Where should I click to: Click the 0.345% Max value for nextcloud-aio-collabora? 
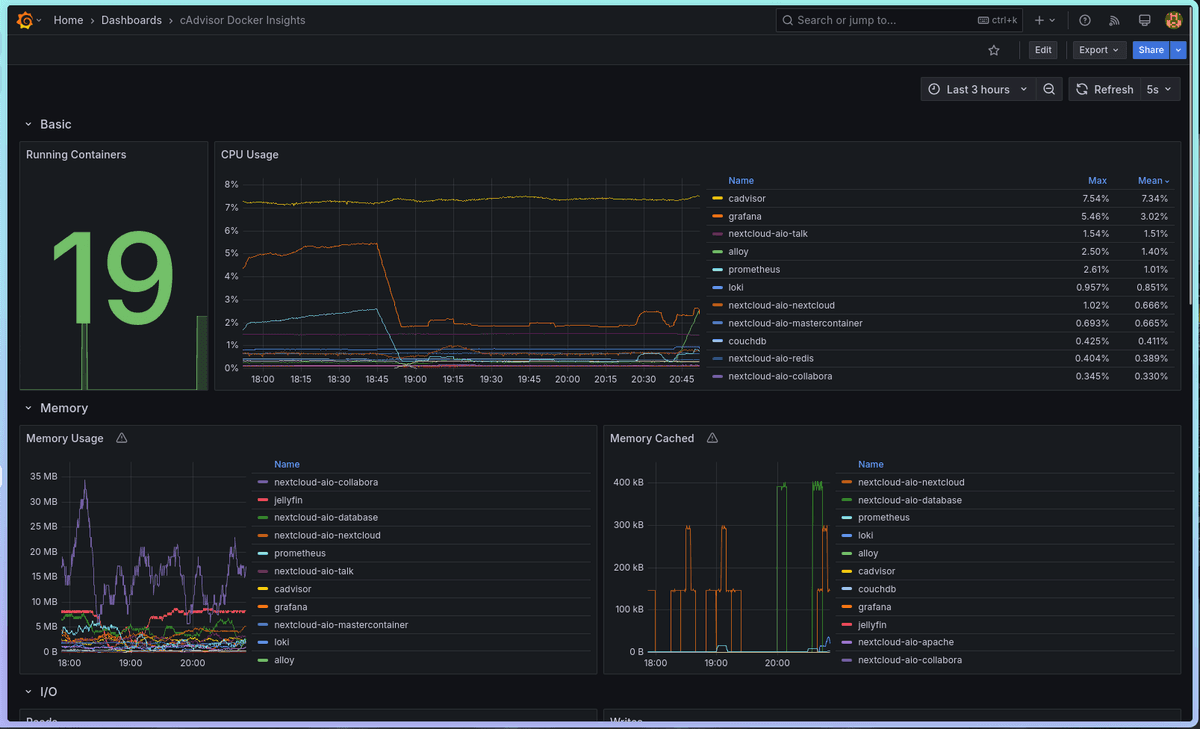(x=1092, y=376)
